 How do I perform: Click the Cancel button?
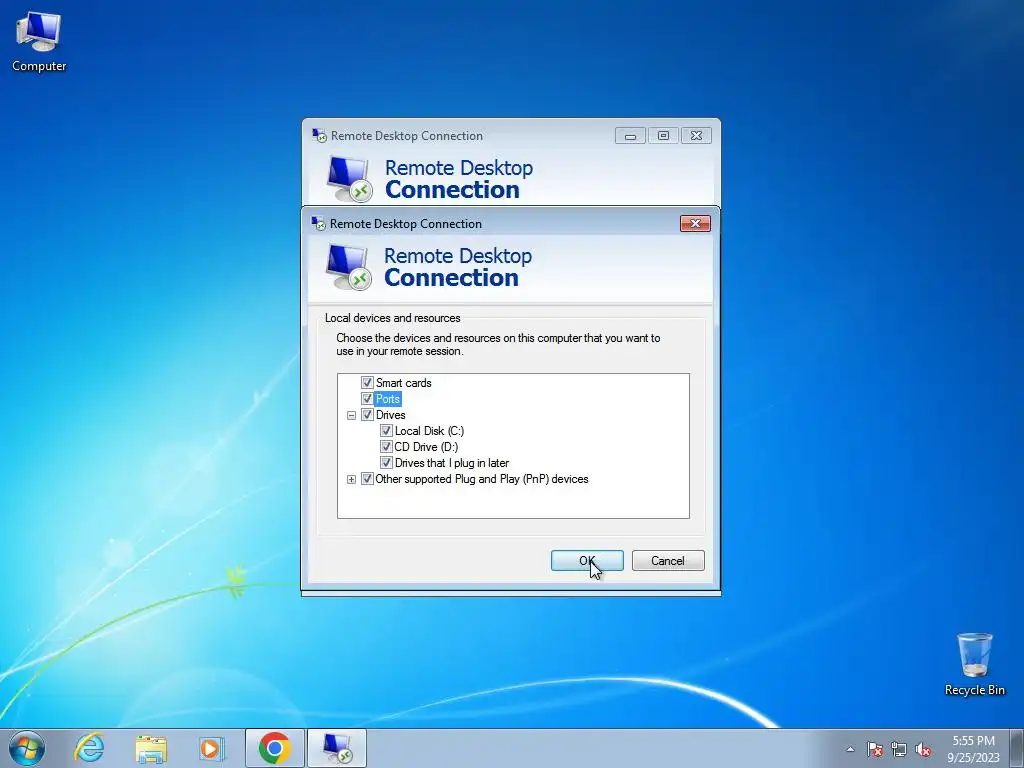[x=668, y=560]
